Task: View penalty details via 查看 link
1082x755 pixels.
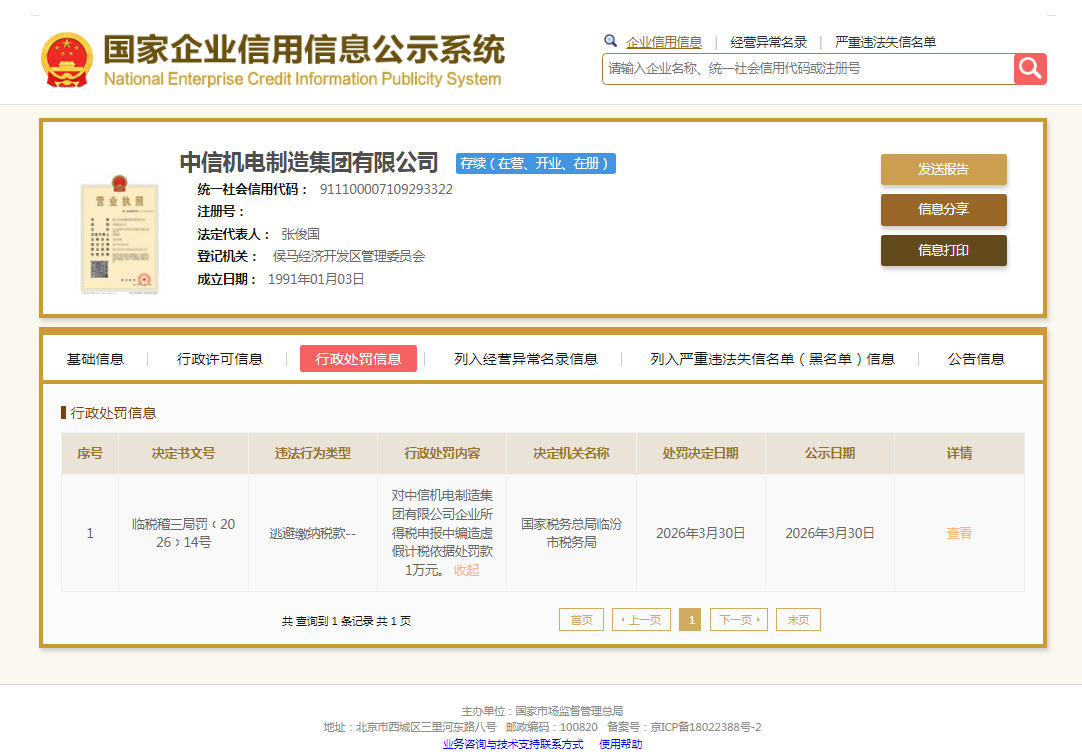Action: pyautogui.click(x=959, y=533)
